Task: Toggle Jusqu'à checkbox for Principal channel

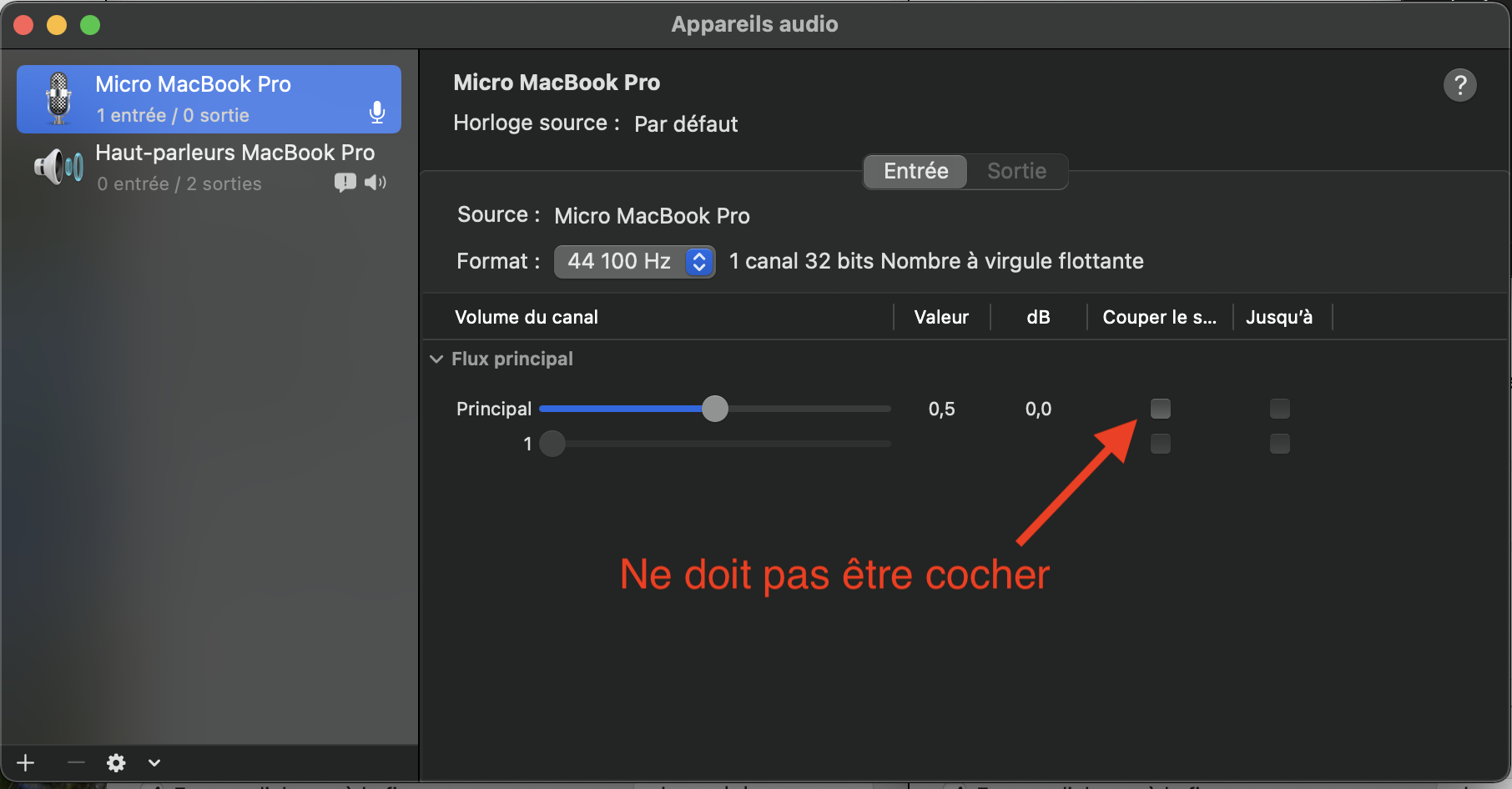Action: (1279, 409)
